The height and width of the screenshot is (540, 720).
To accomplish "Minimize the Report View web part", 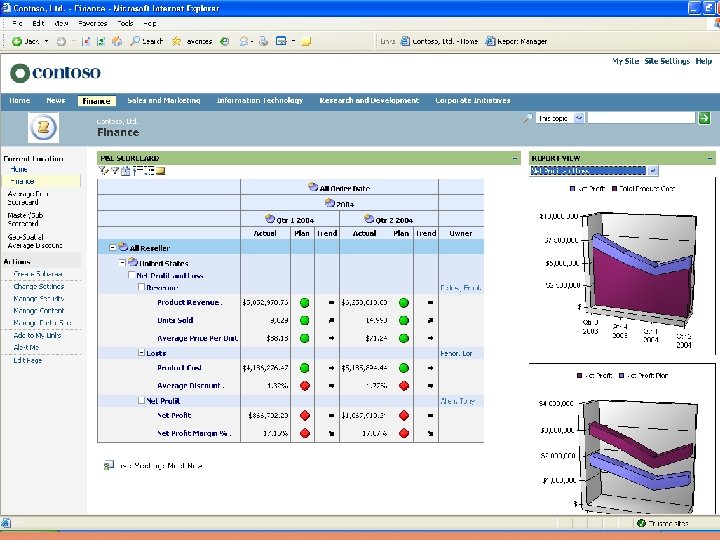I will (x=710, y=158).
